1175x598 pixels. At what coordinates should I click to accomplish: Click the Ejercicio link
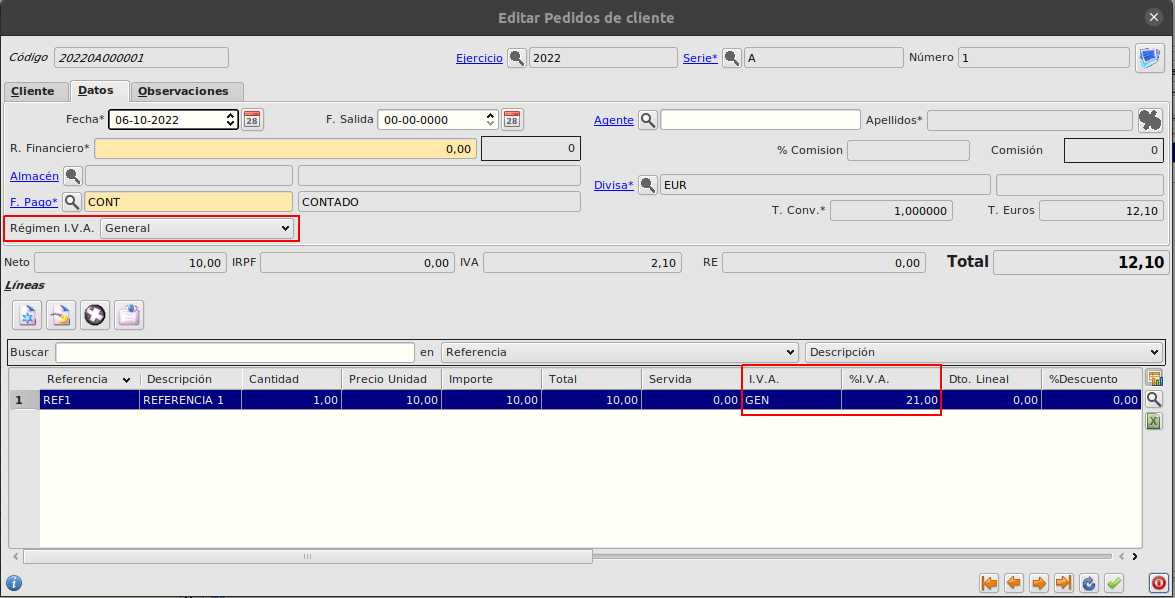pyautogui.click(x=480, y=58)
